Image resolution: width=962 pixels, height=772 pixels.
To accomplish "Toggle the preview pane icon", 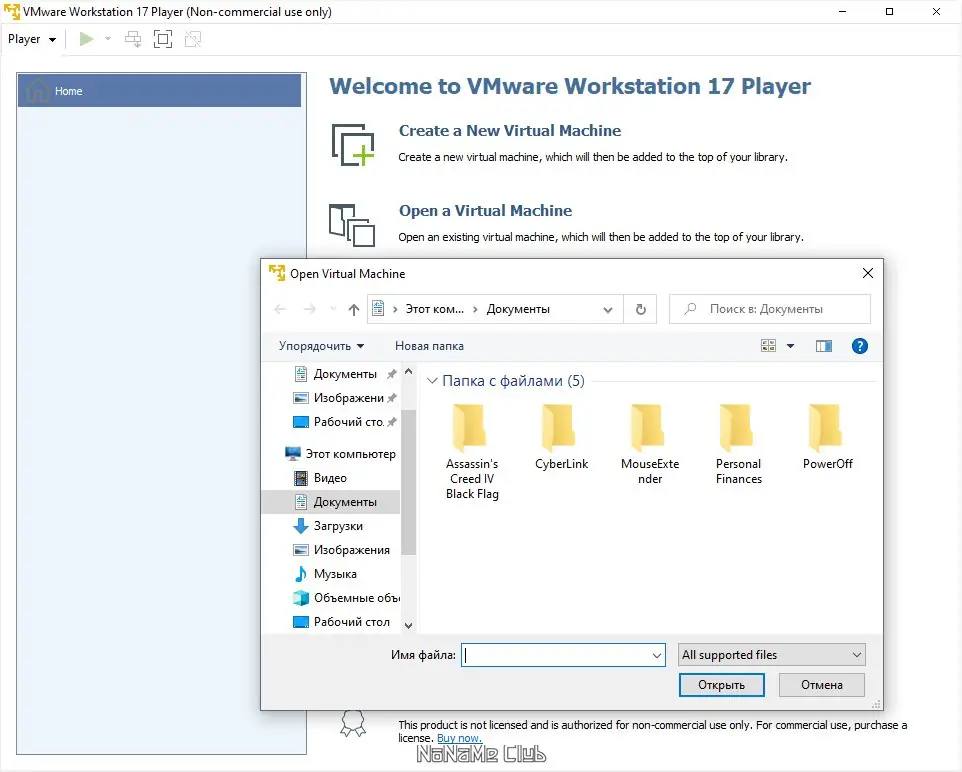I will (823, 346).
